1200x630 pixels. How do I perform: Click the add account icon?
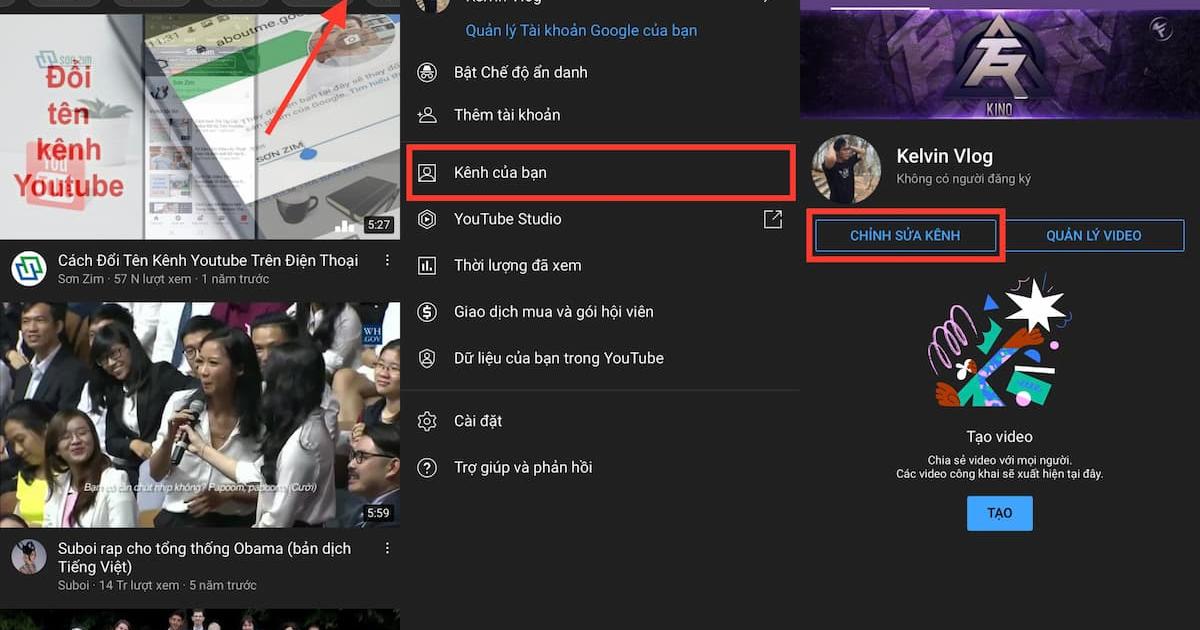pyautogui.click(x=429, y=114)
